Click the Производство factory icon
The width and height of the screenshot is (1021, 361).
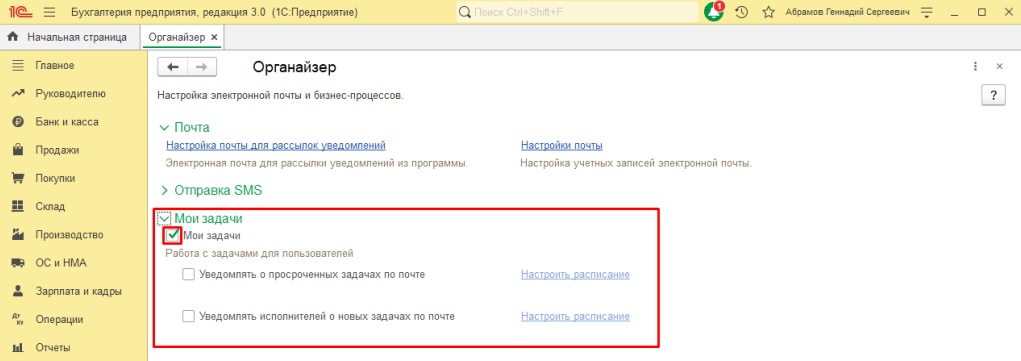(18, 235)
